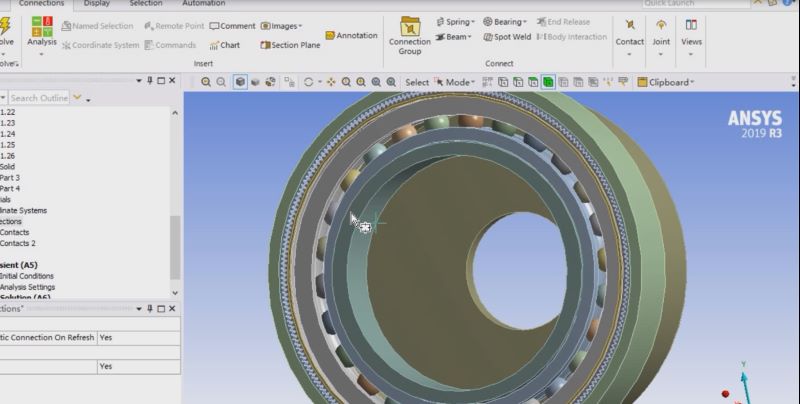Screen dimensions: 800x404
Task: Click the rotate view icon
Action: pos(308,82)
